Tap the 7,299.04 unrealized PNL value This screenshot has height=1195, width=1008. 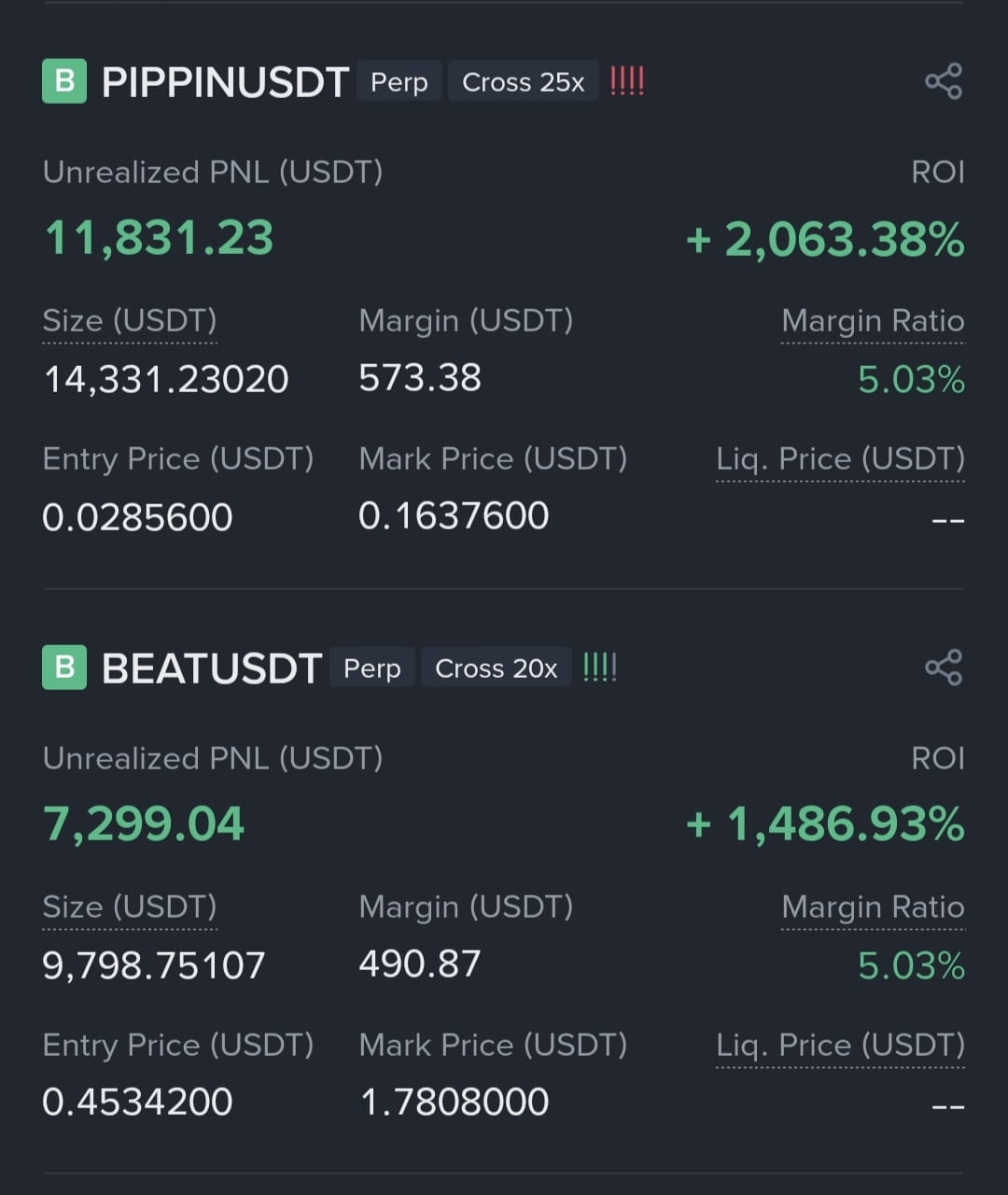pyautogui.click(x=144, y=824)
